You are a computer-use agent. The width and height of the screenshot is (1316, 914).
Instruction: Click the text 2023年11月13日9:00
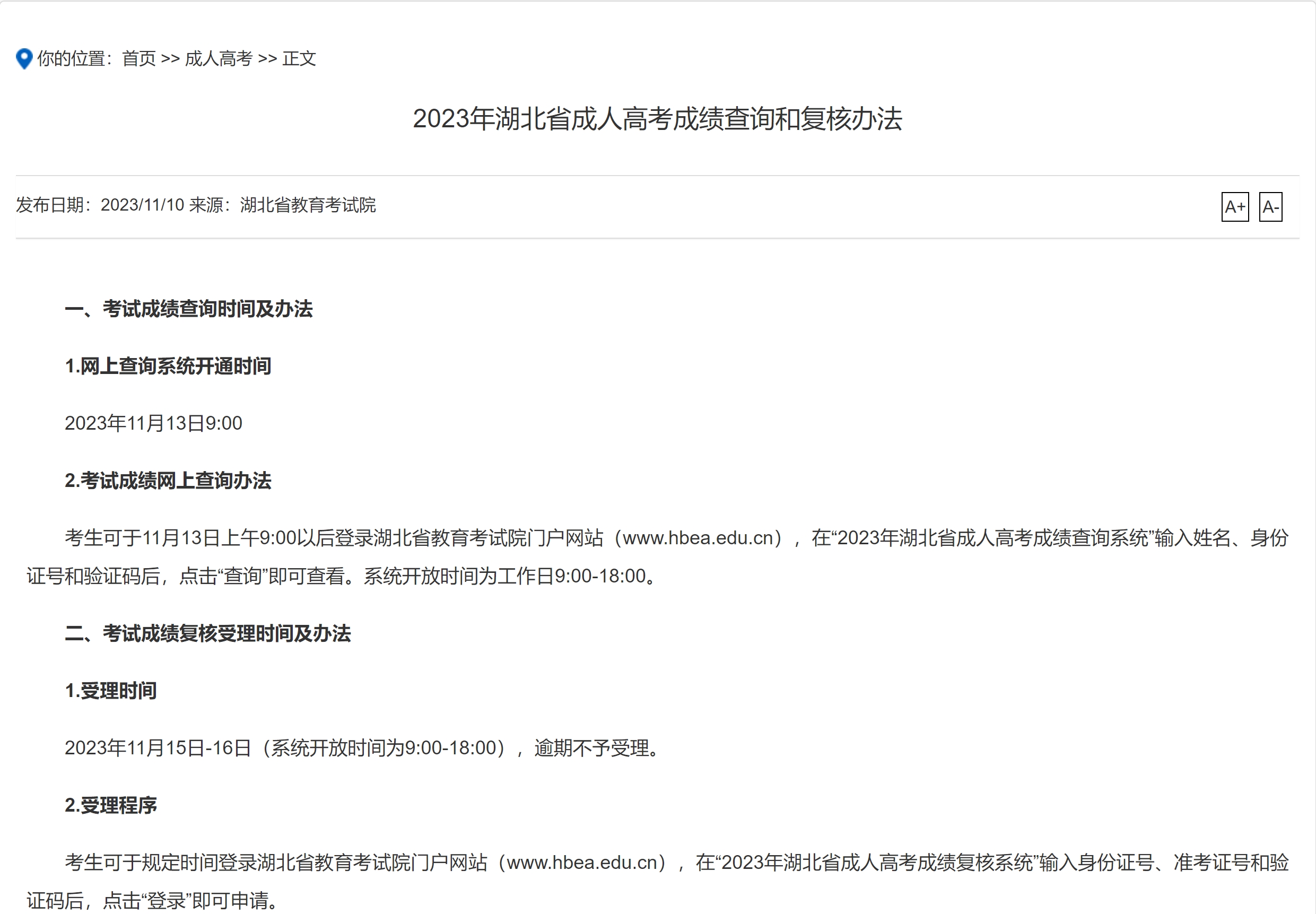coord(153,423)
